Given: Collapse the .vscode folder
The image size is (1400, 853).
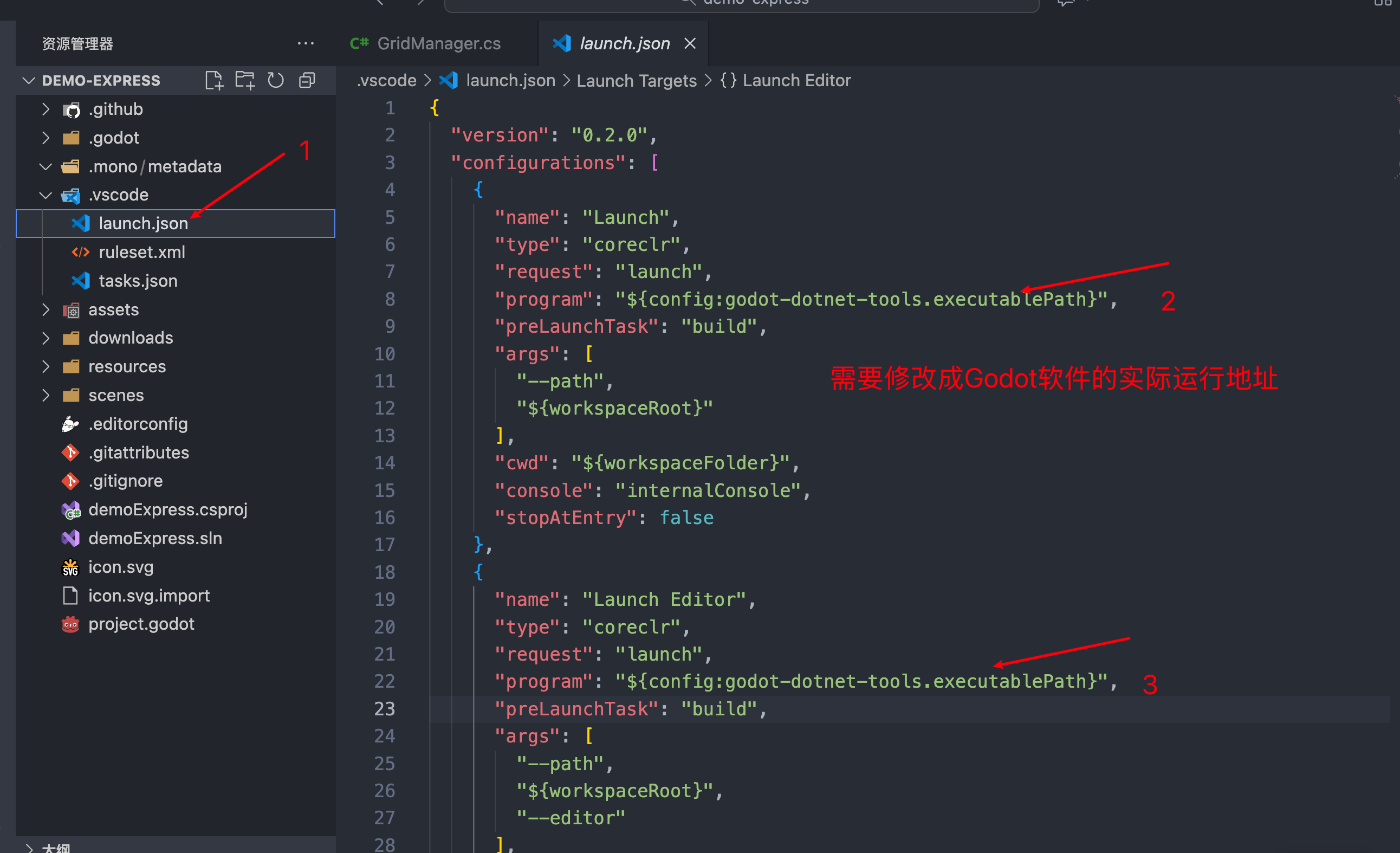Looking at the screenshot, I should [46, 195].
